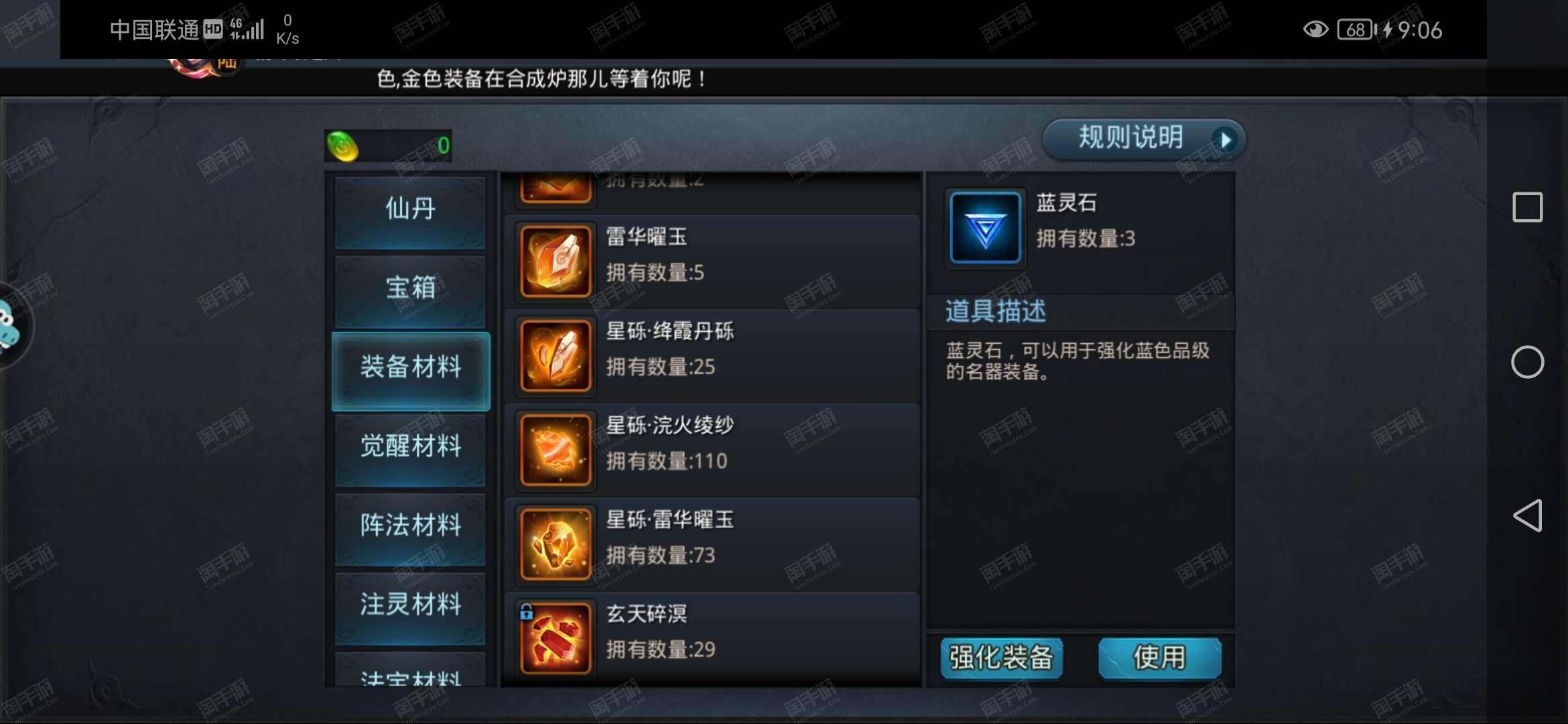Tap the 蓝灵石 blue gem icon

985,227
